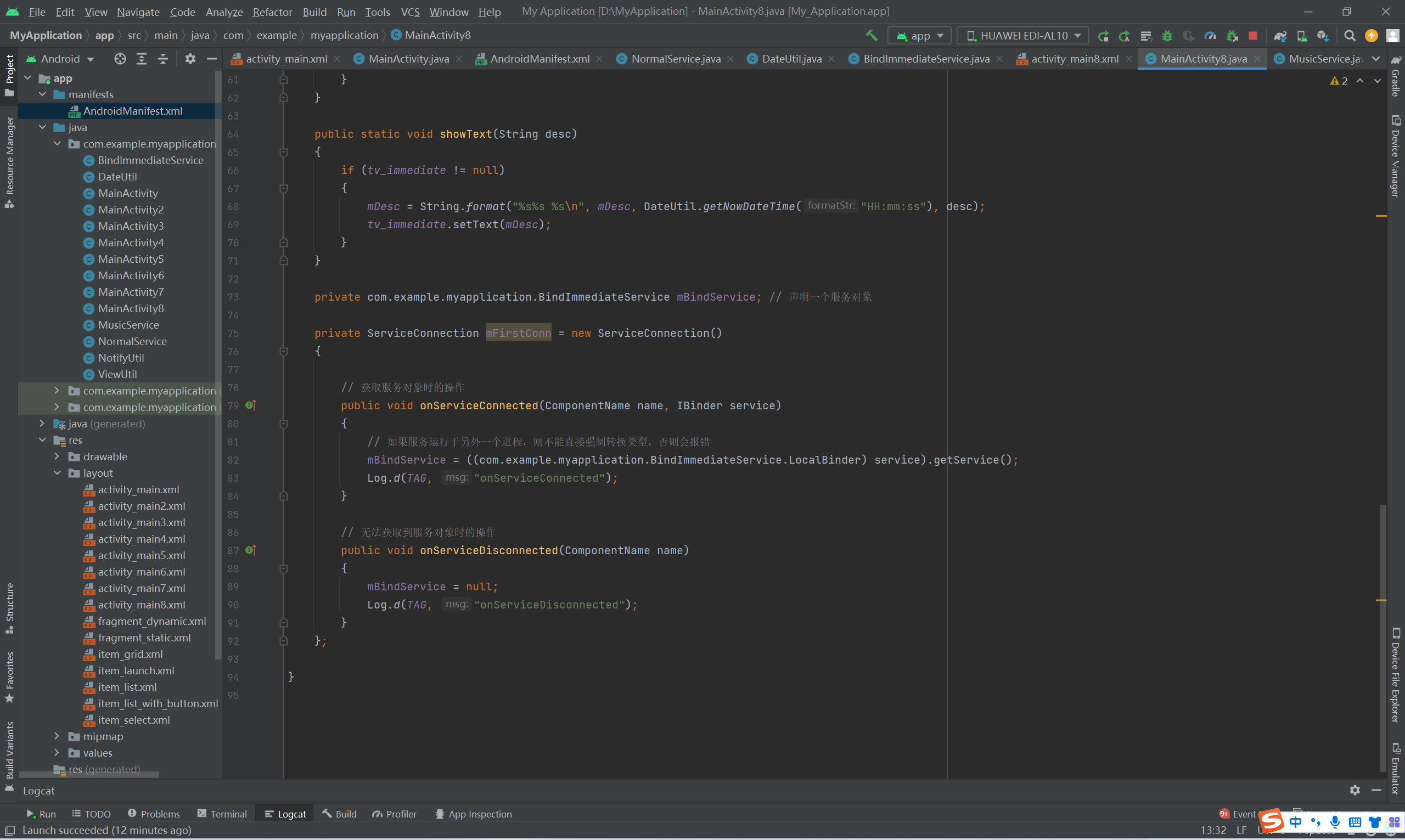This screenshot has height=840, width=1405.
Task: Open the HUAWEI EDI-AL10 device dropdown
Action: click(1022, 36)
